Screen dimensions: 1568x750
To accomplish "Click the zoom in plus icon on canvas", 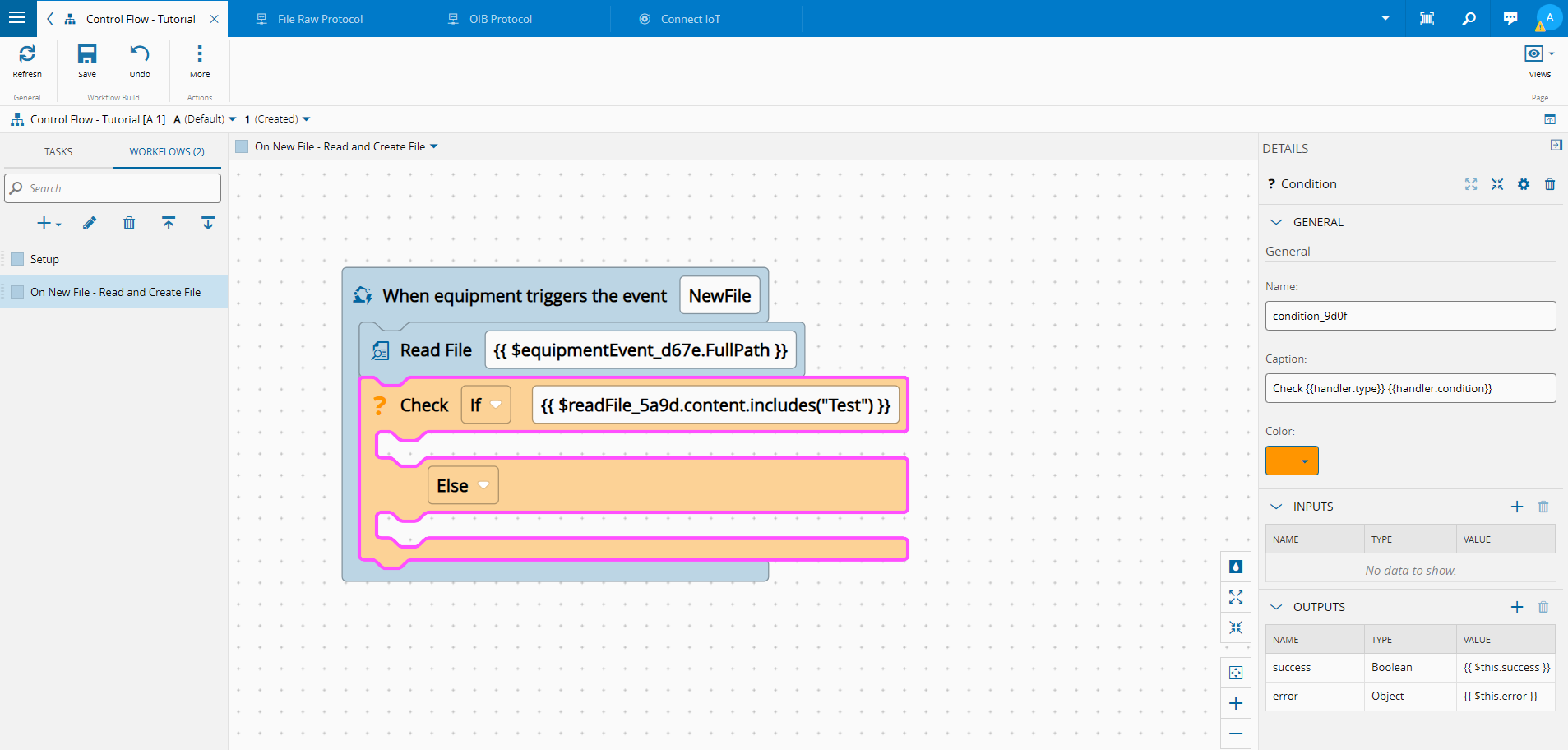I will coord(1236,703).
